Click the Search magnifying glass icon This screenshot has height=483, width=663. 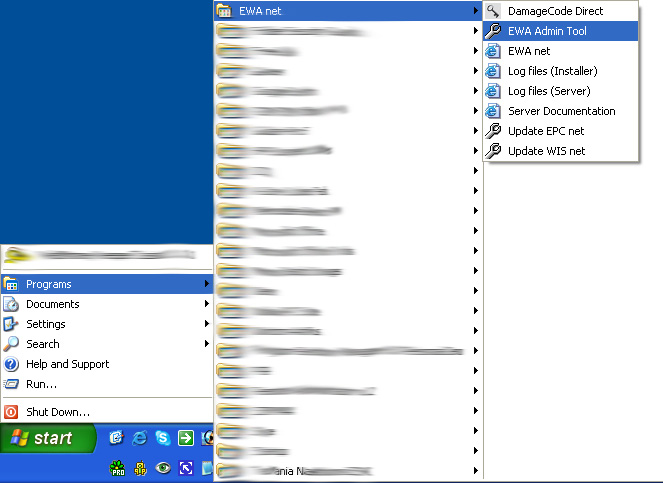click(x=11, y=344)
